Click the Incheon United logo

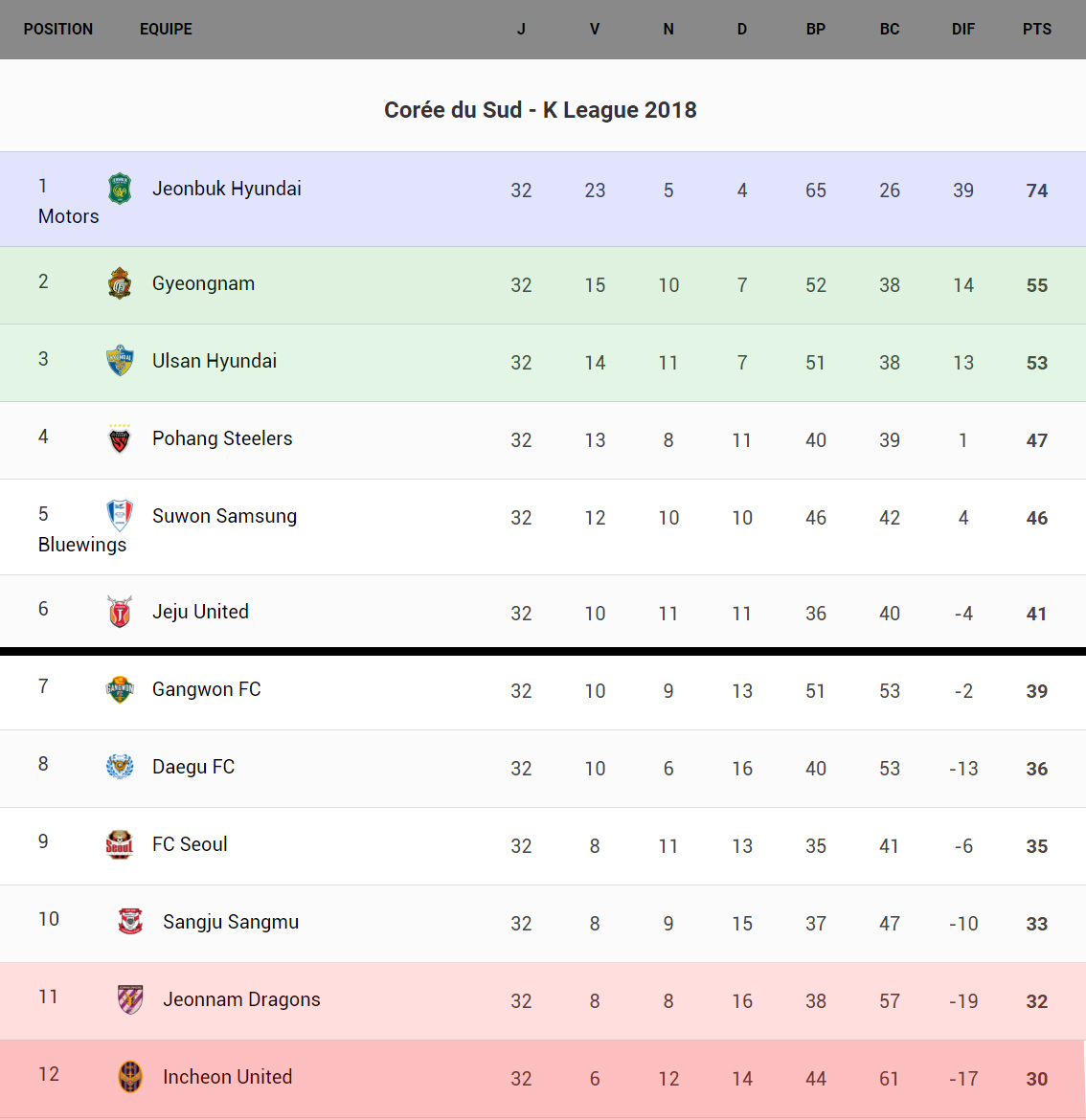pyautogui.click(x=130, y=1077)
